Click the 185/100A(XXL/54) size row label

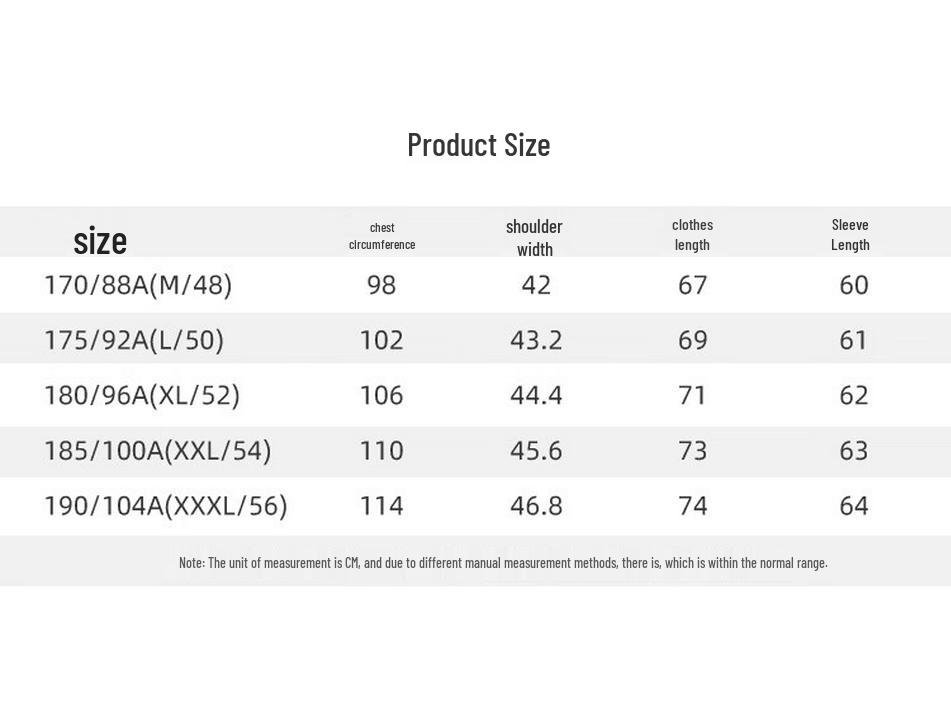click(157, 451)
